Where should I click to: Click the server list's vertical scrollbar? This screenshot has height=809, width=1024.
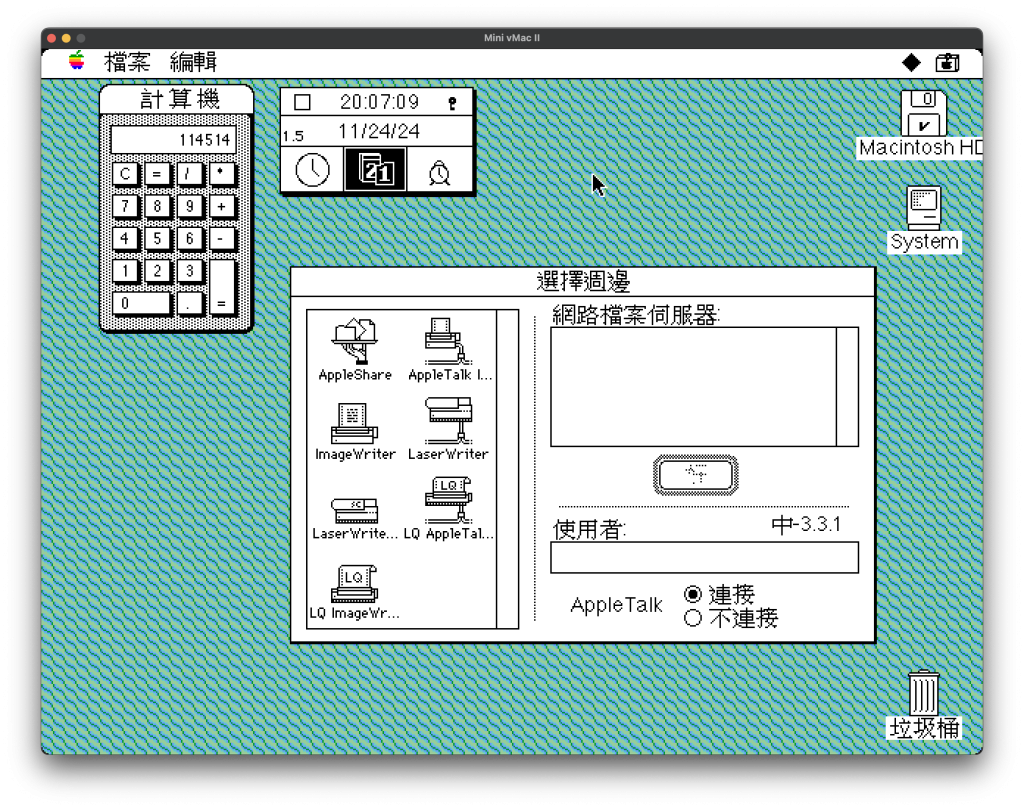[847, 386]
